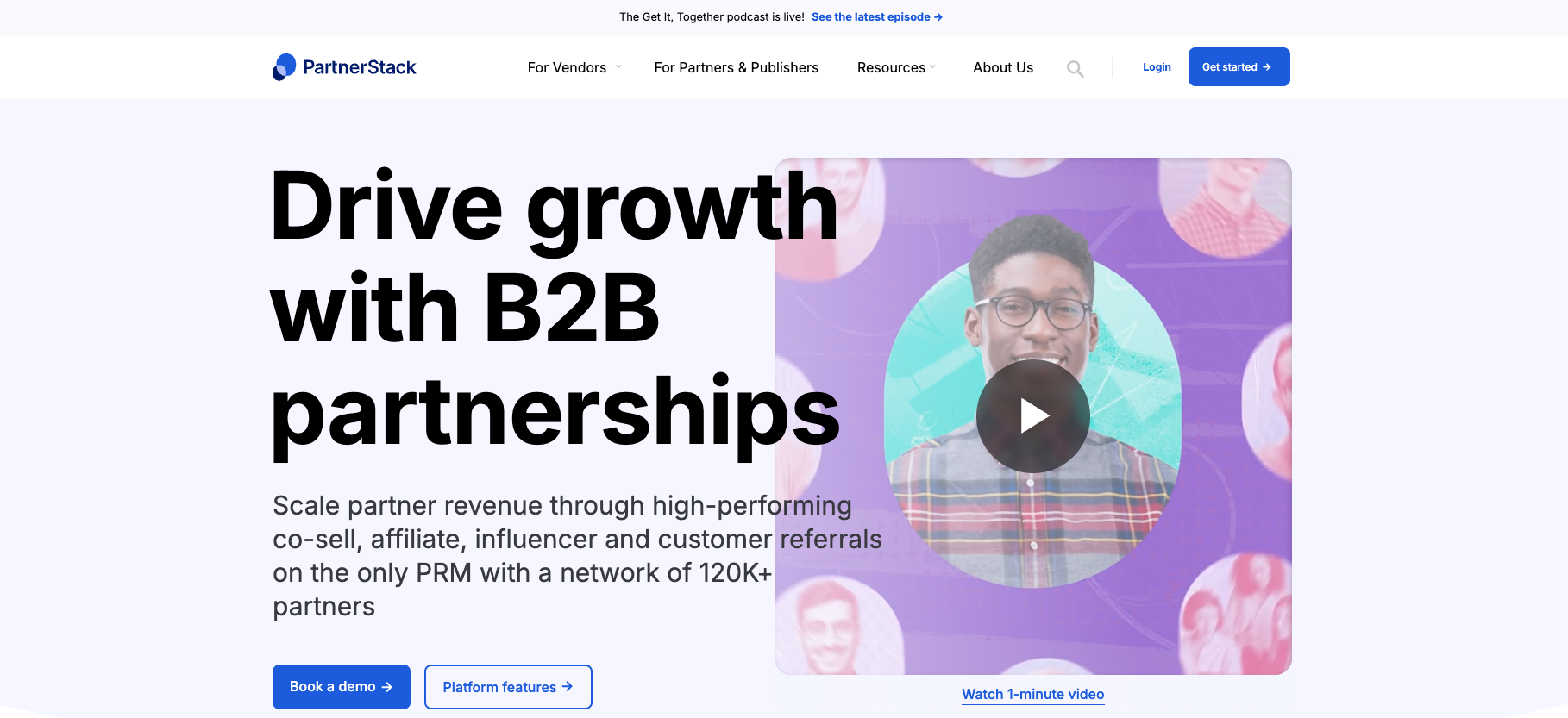
Task: Open For Partners & Publishers page
Action: point(736,67)
